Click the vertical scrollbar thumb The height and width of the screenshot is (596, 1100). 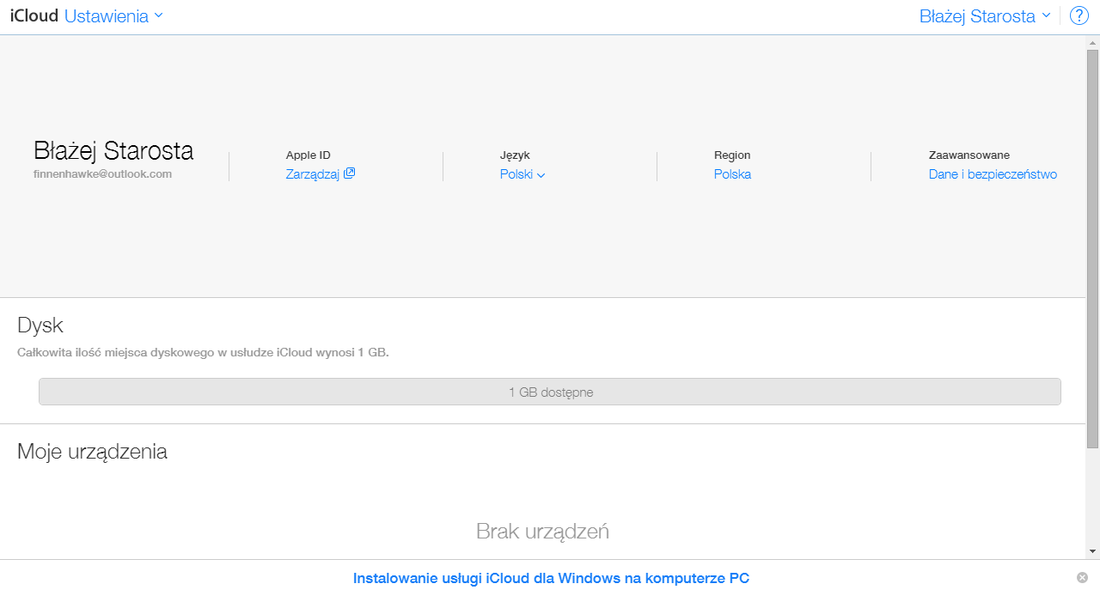pos(1092,249)
